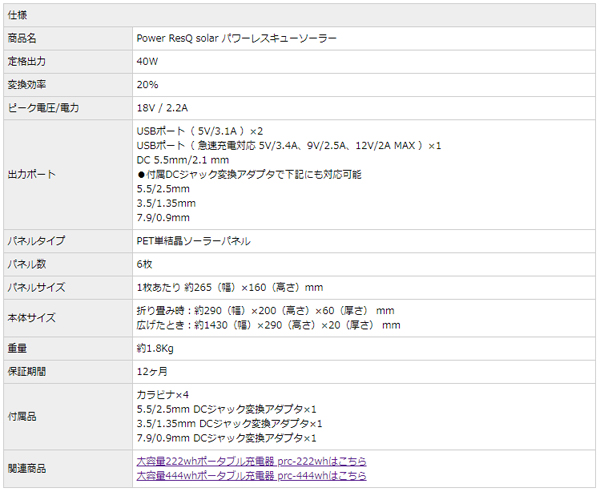Image resolution: width=600 pixels, height=492 pixels.
Task: Select the 商品名 row label
Action: click(68, 38)
